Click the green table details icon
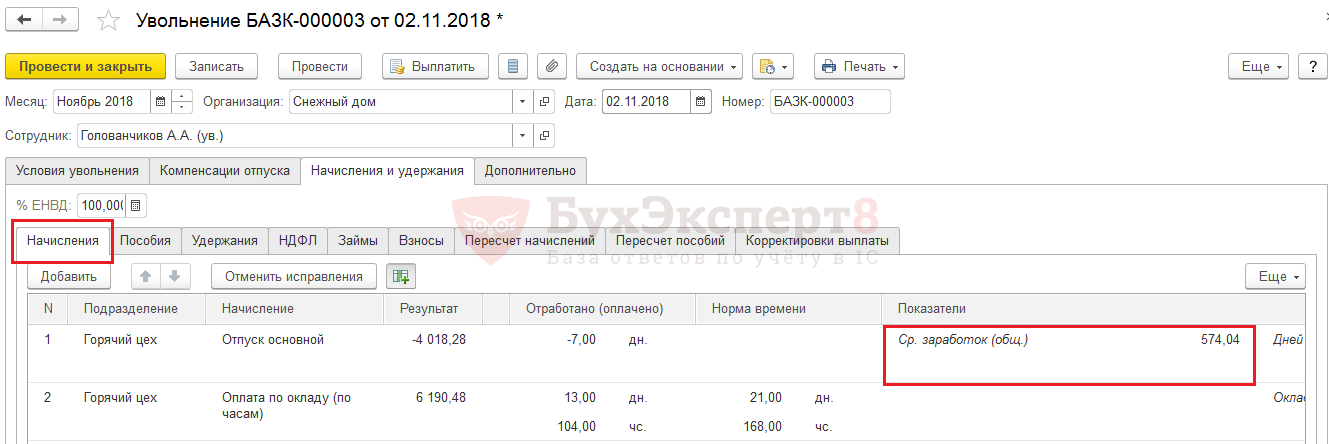Screen dimensions: 1329x444 tap(400, 277)
